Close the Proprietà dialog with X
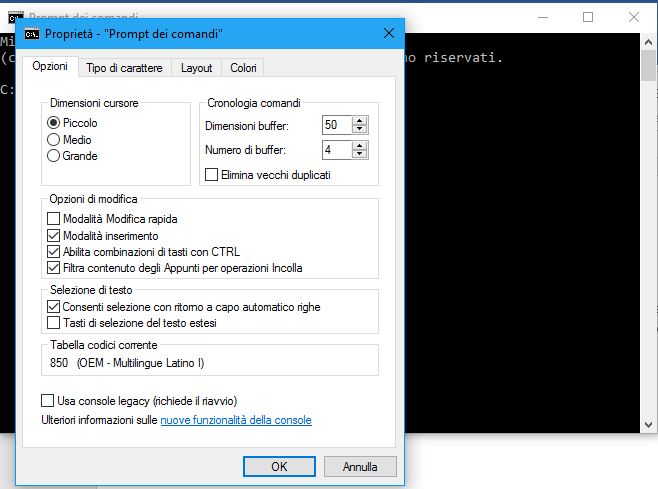Screen dimensions: 658x489 [x=388, y=35]
